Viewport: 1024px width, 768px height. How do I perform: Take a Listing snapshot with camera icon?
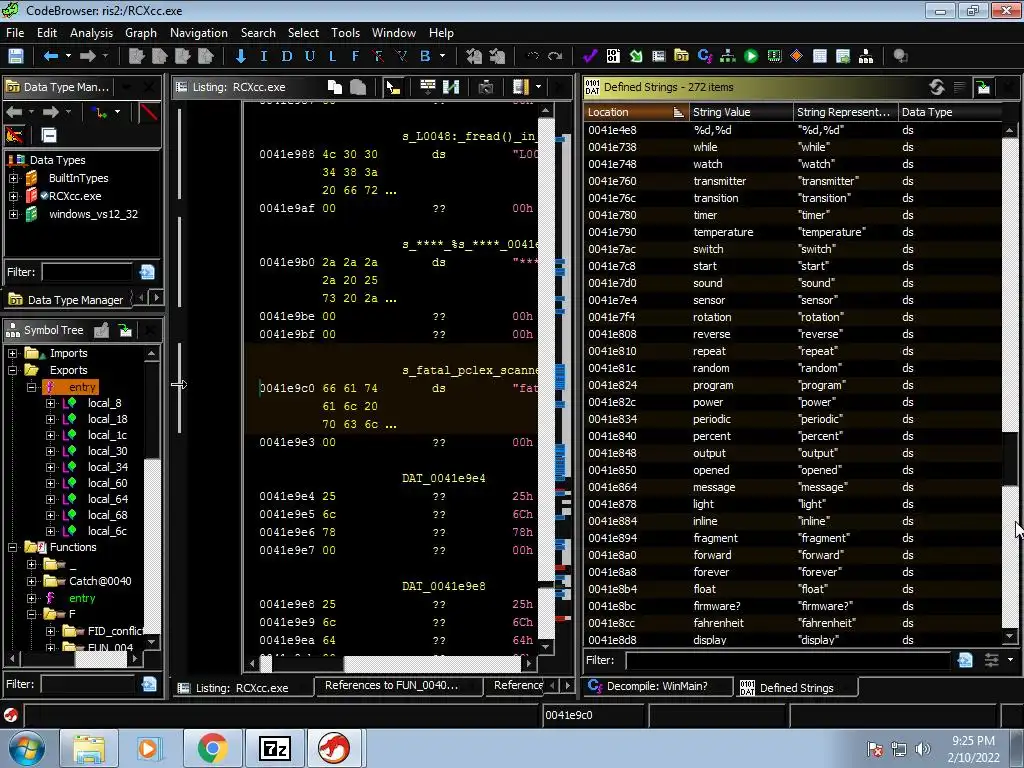click(x=486, y=87)
